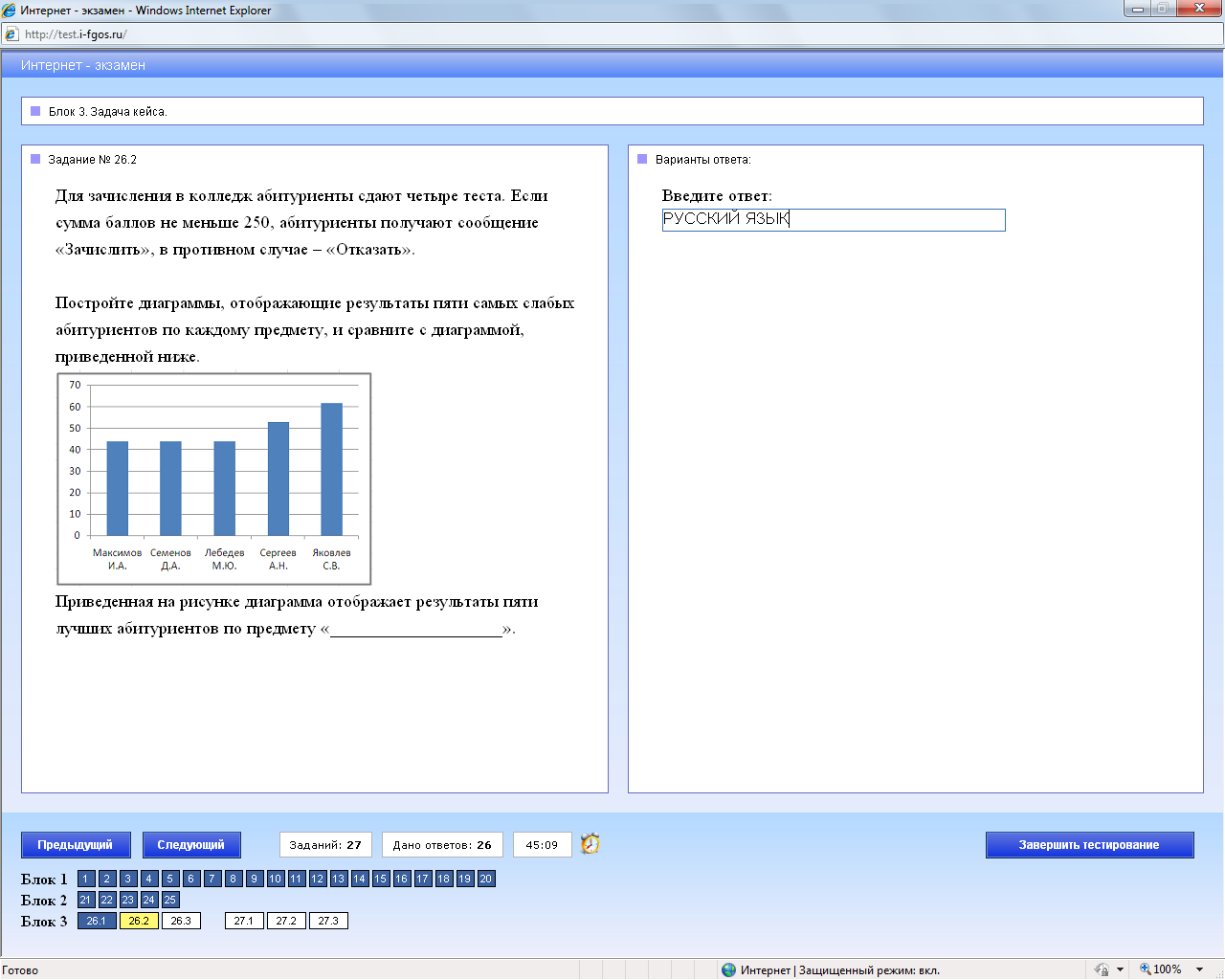Open question 1 in Блок 1
The image size is (1225, 980).
coord(85,879)
